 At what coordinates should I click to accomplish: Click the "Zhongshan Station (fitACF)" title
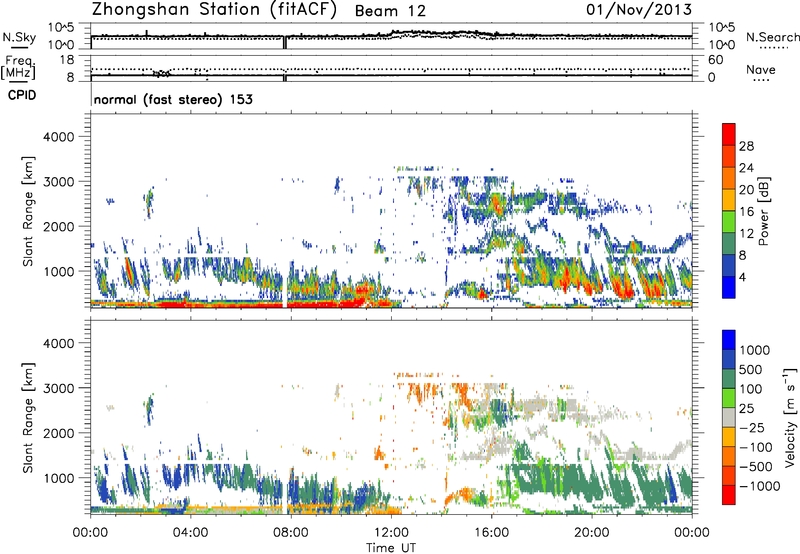[214, 10]
